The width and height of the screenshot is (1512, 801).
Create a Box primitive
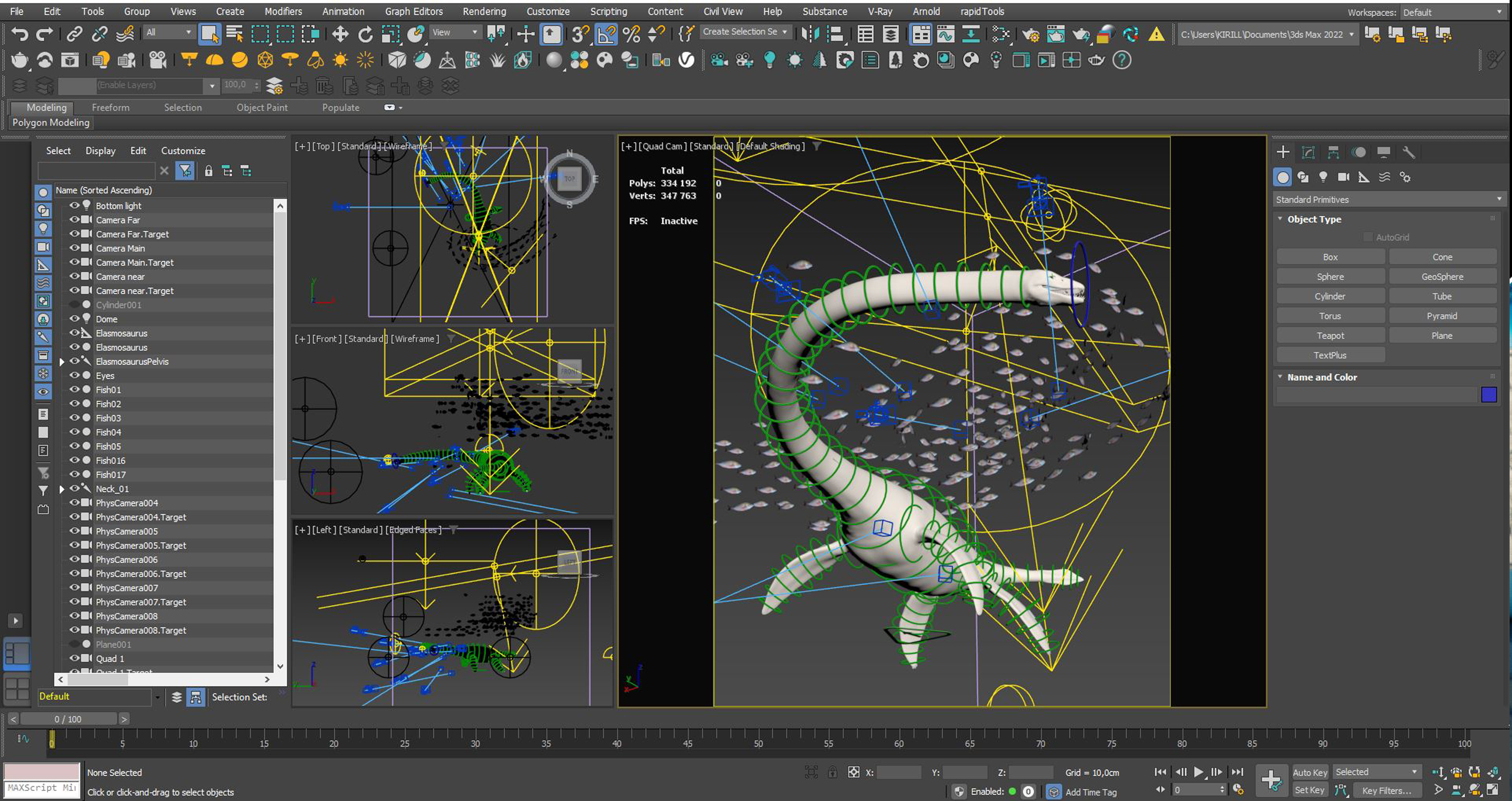click(x=1330, y=257)
